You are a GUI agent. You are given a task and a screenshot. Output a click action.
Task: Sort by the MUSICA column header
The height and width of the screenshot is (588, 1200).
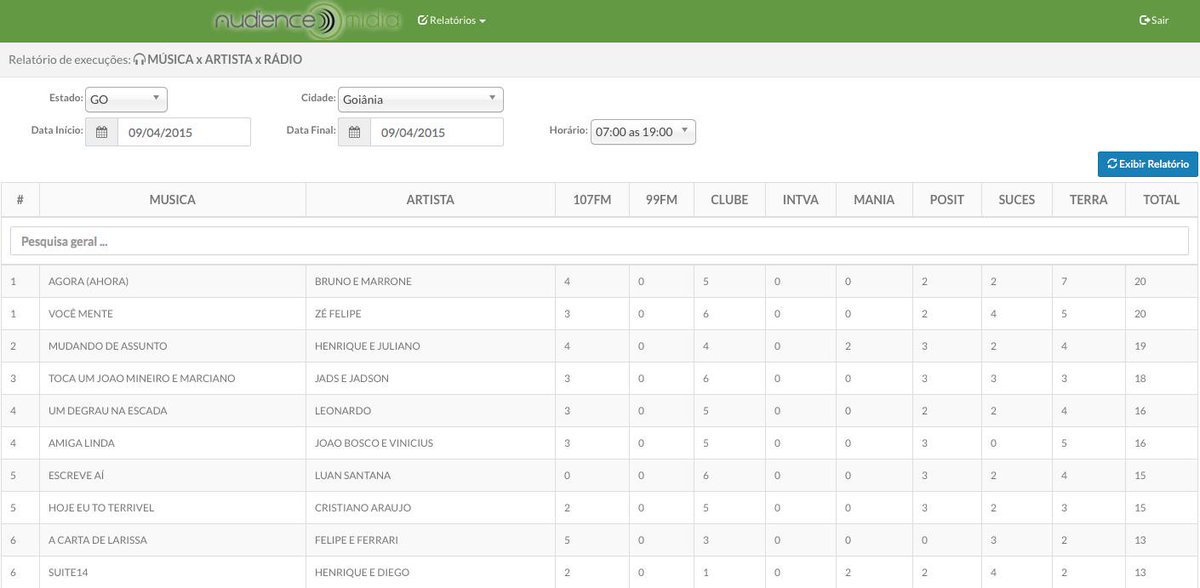click(172, 200)
